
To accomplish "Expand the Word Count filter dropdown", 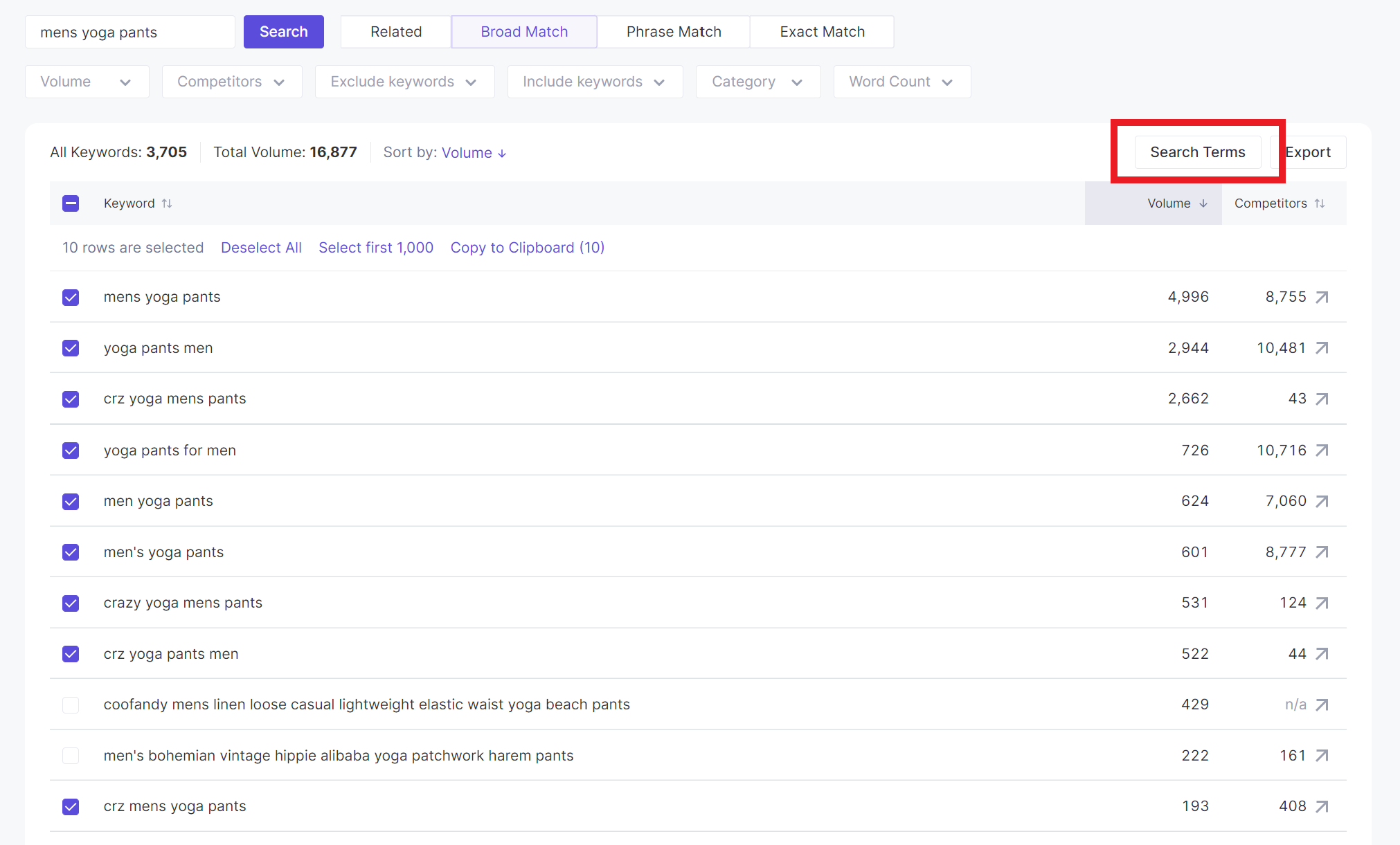I will pyautogui.click(x=901, y=82).
